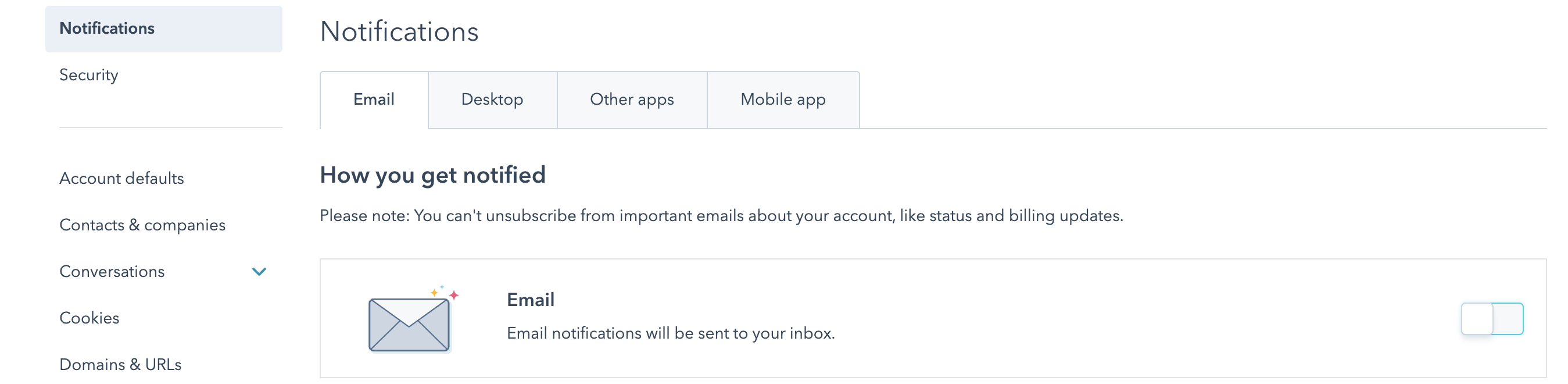Toggle the Email notifications switch
Image resolution: width=1568 pixels, height=384 pixels.
click(1491, 319)
